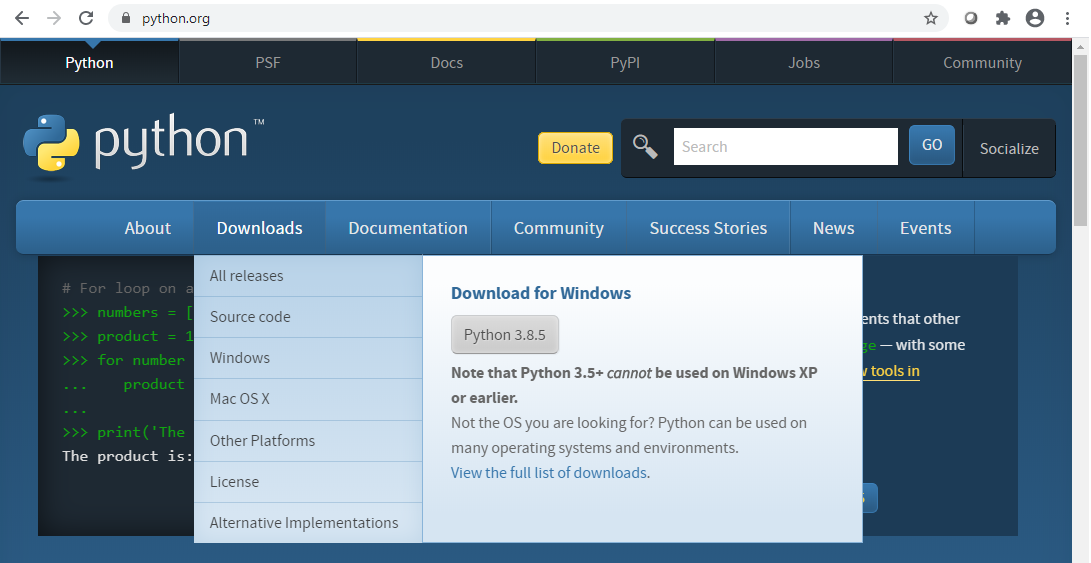Viewport: 1091px width, 563px height.
Task: Open the extensions puzzle icon
Action: [x=1002, y=18]
